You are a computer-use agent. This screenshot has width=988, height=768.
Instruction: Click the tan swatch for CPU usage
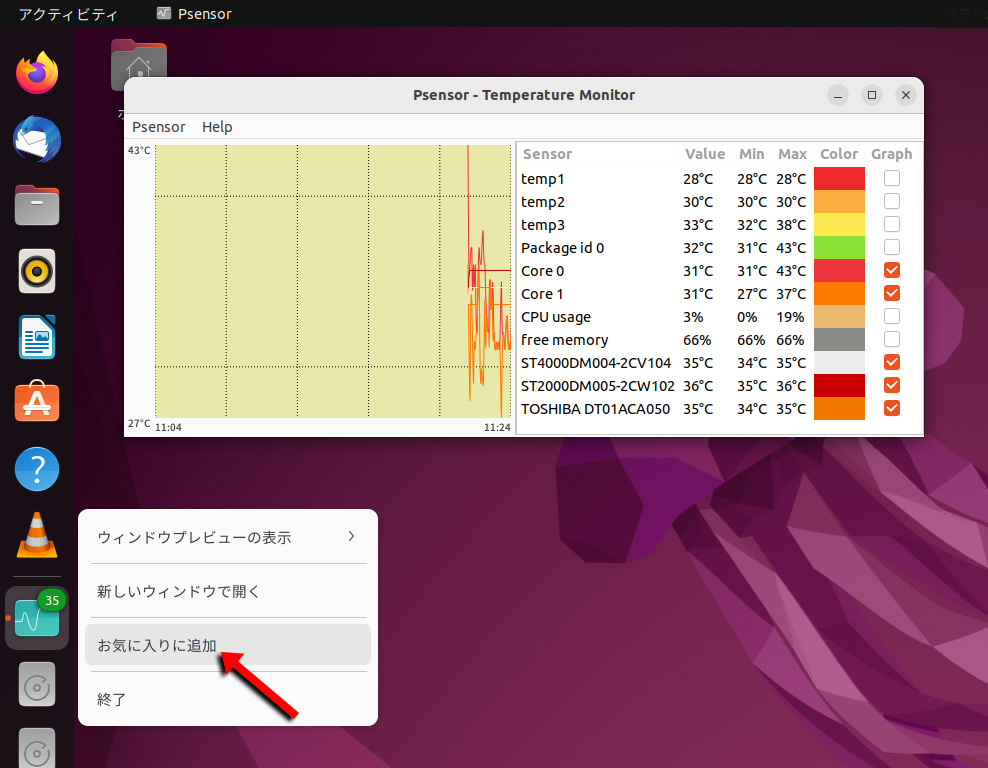point(839,316)
